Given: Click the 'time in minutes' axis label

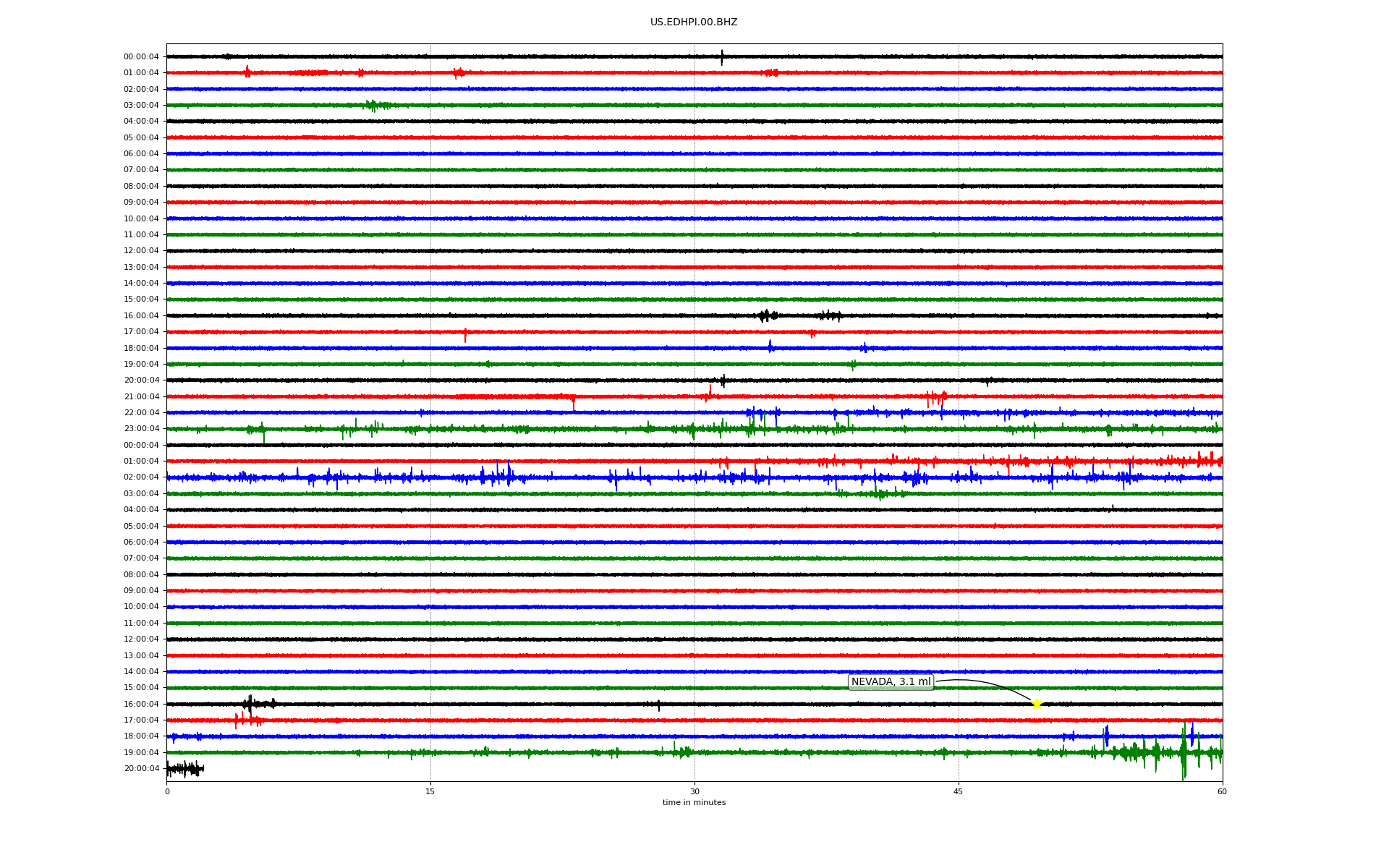Looking at the screenshot, I should pos(693,803).
